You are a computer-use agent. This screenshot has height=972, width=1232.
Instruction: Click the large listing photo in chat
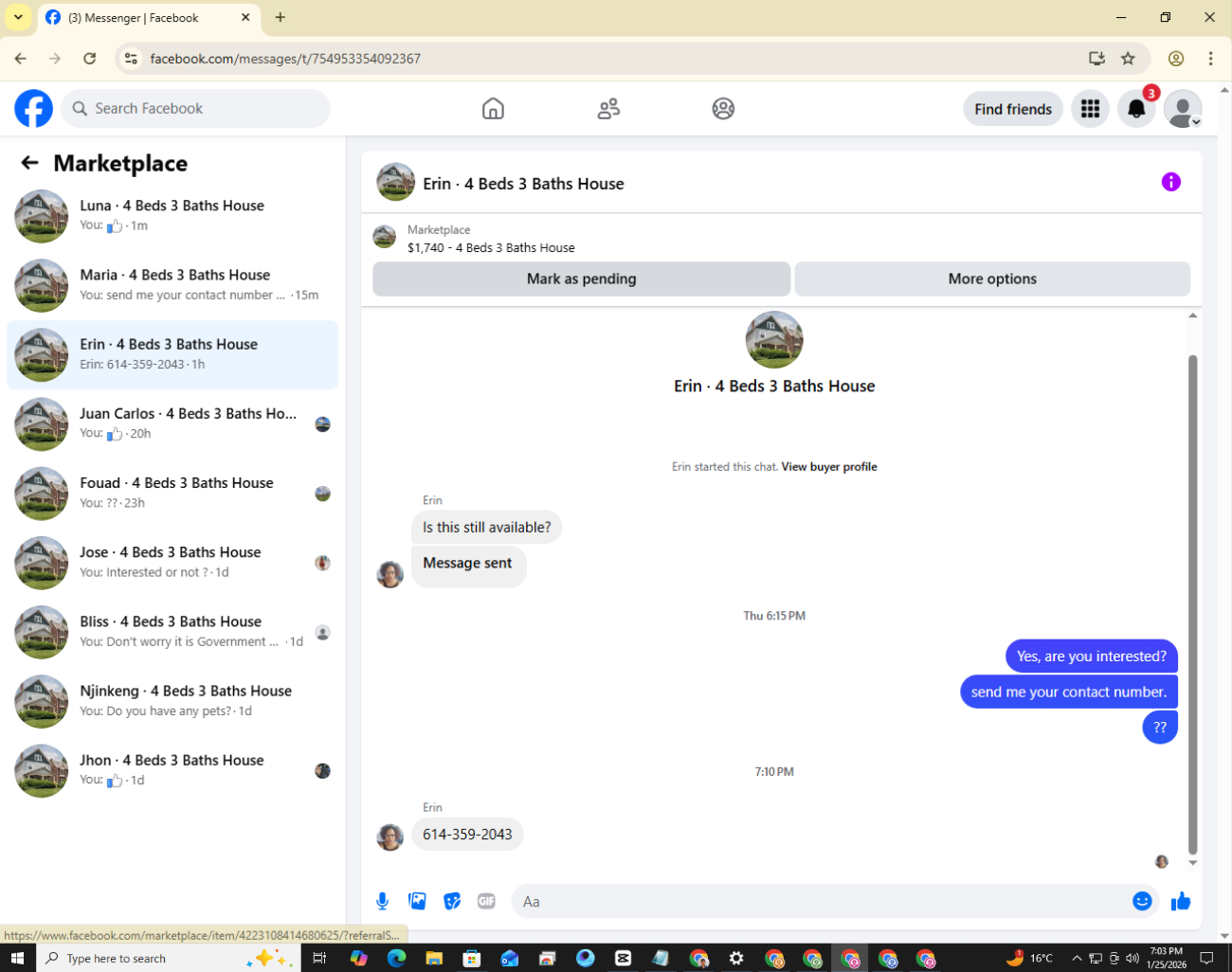(x=774, y=340)
